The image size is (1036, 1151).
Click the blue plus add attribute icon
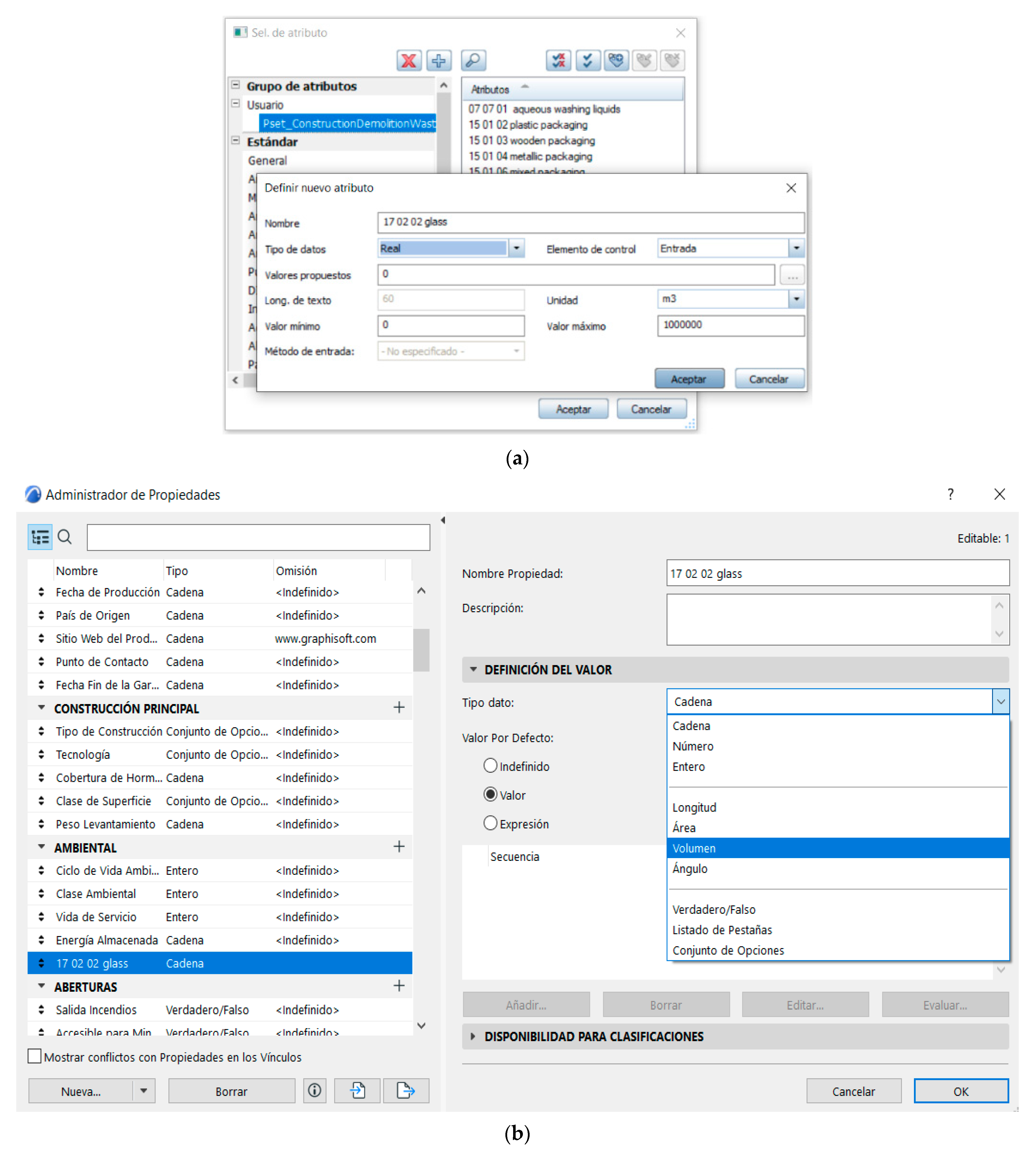(x=438, y=60)
